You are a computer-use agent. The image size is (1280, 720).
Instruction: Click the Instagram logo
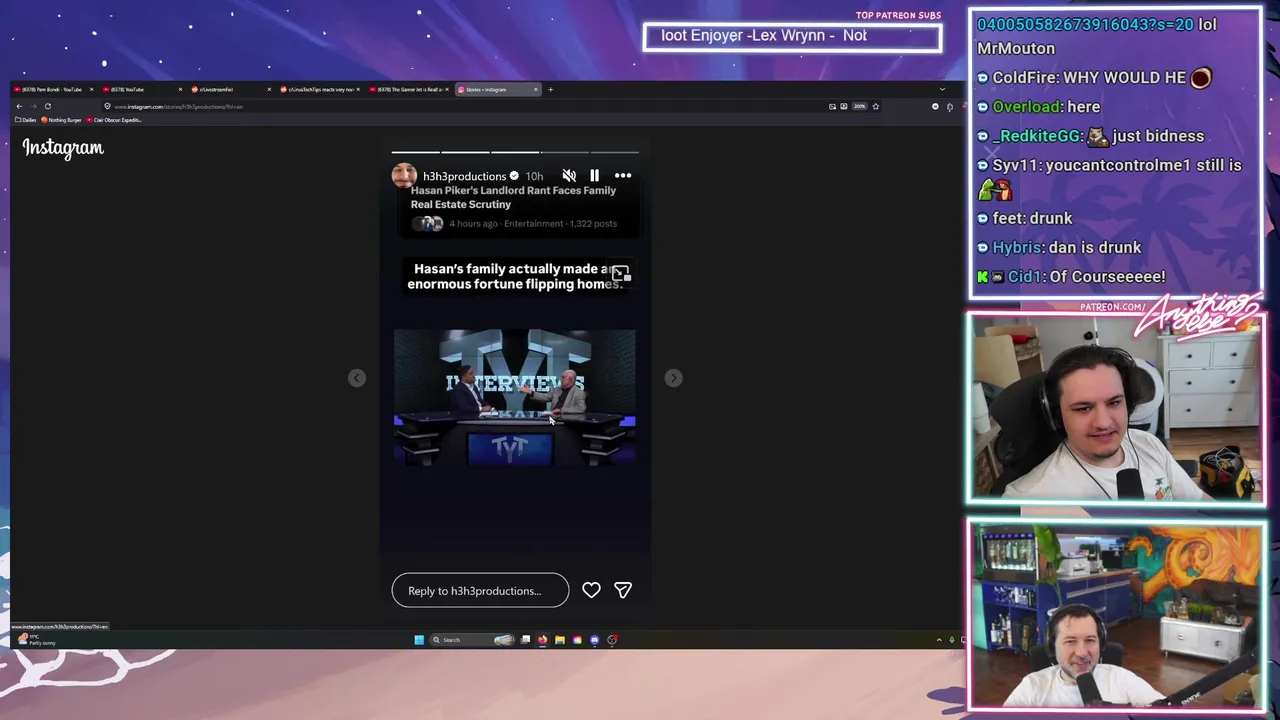[x=63, y=148]
